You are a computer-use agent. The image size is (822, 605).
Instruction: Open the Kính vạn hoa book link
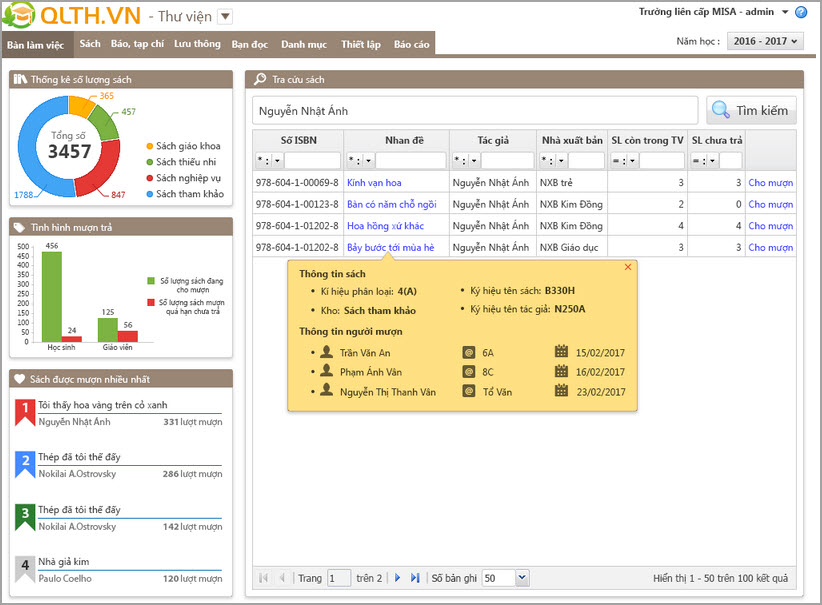[374, 183]
